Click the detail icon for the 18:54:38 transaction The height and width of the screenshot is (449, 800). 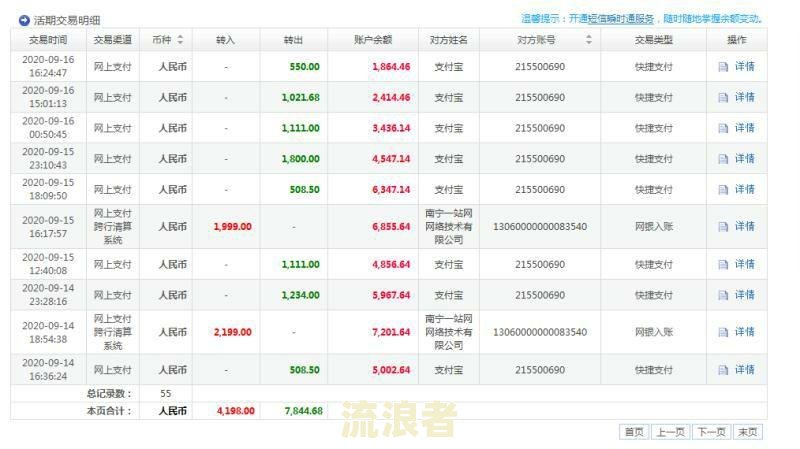point(723,332)
